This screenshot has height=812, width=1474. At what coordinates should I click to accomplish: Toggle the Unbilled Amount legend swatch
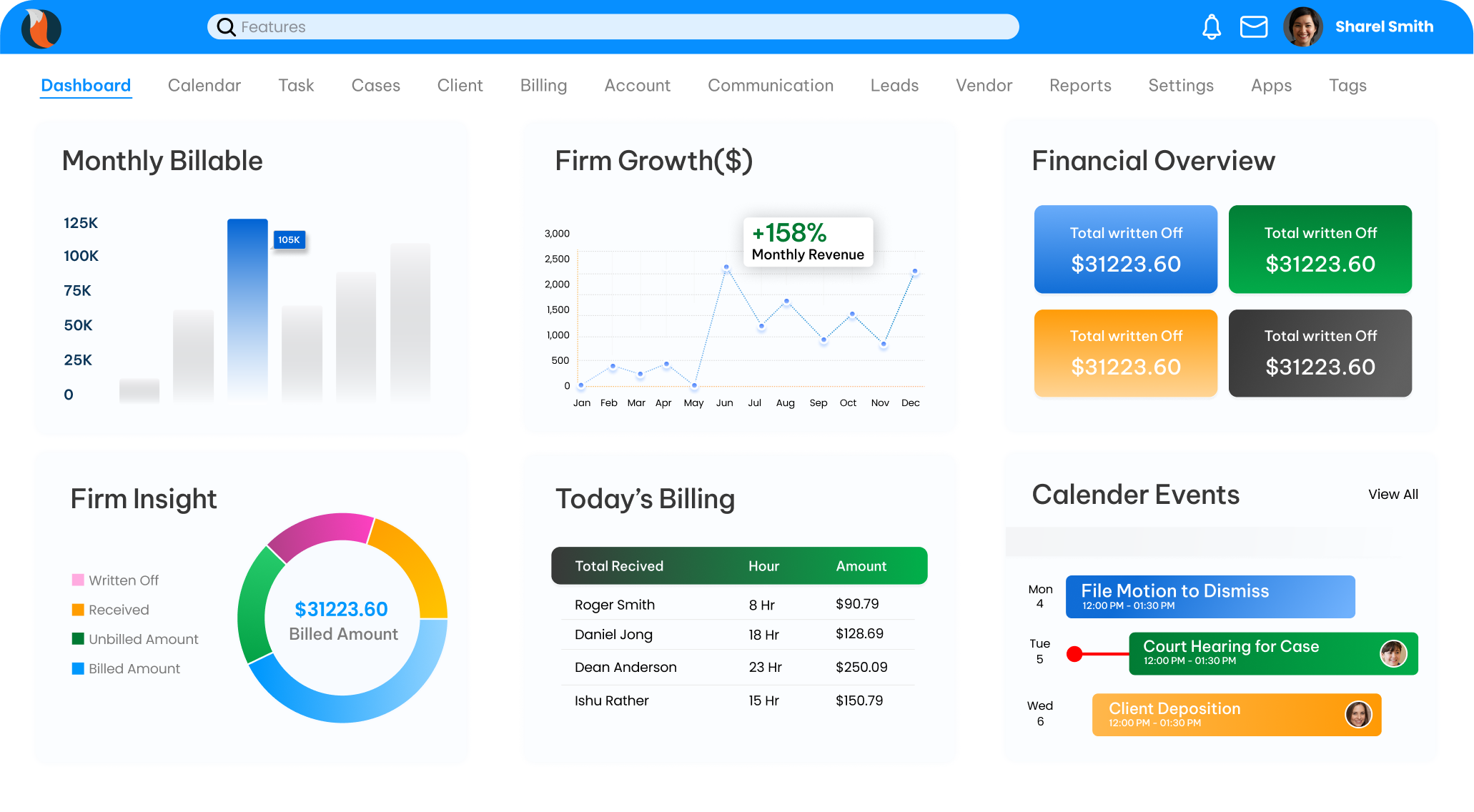coord(78,638)
